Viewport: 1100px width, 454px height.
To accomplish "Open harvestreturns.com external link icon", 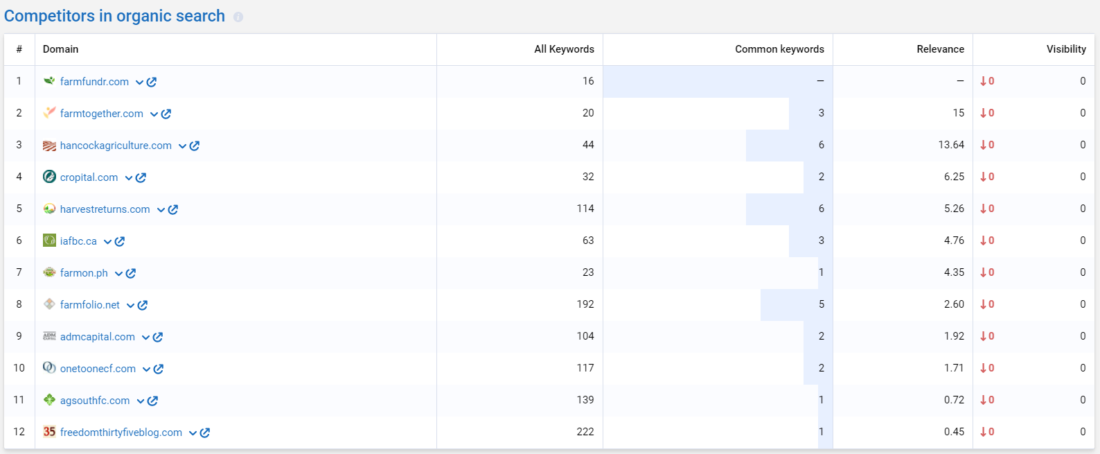I will (x=173, y=209).
